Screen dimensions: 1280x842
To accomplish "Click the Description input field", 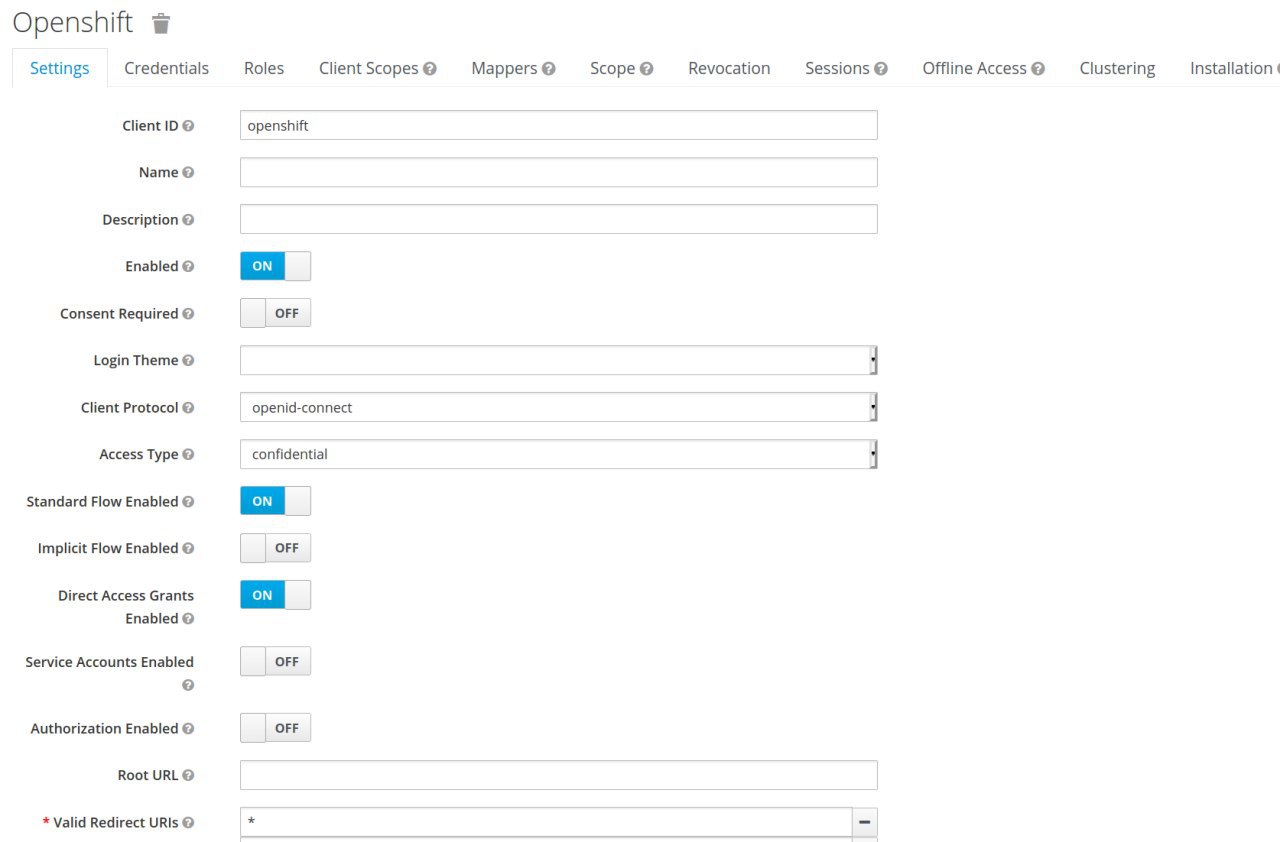I will [558, 219].
